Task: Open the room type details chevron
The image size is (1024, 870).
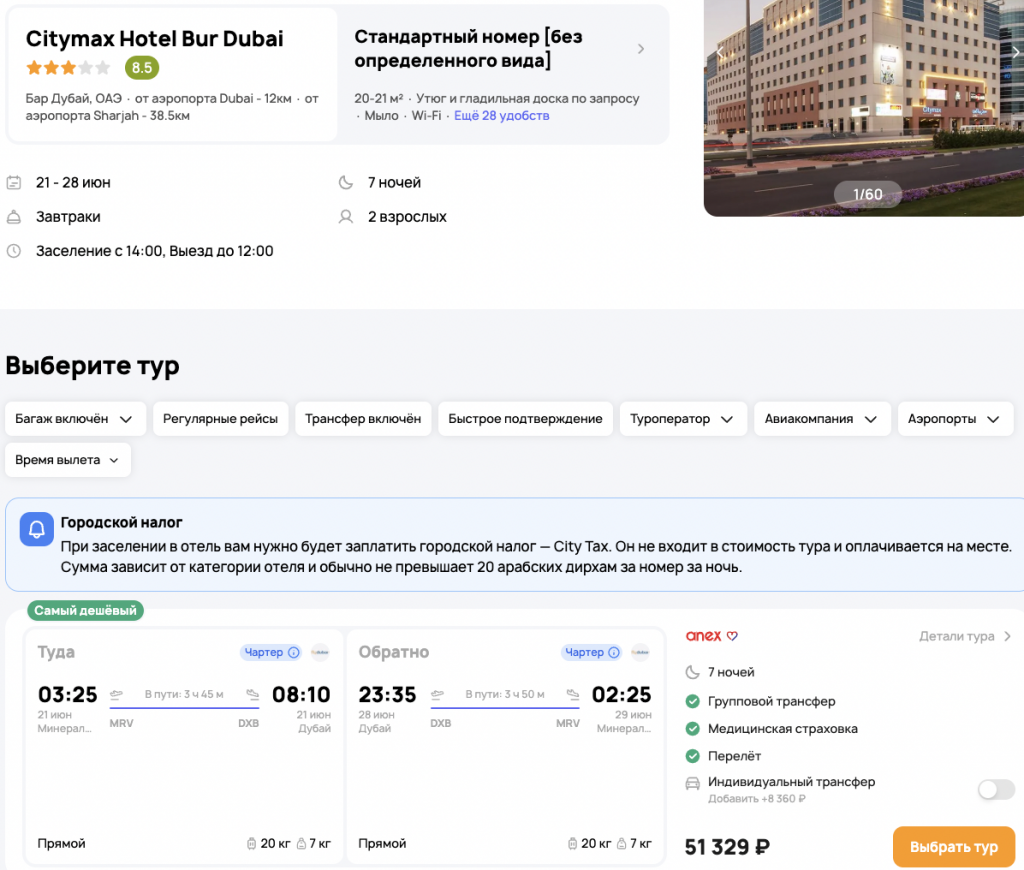Action: click(641, 49)
